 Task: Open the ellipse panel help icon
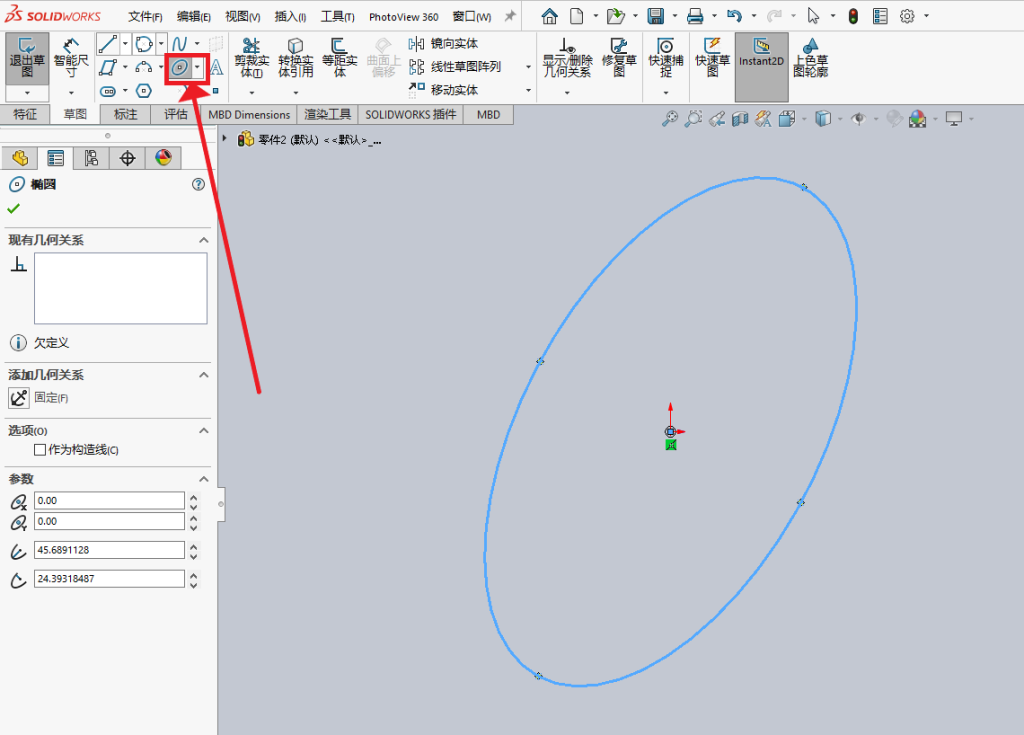pos(199,185)
